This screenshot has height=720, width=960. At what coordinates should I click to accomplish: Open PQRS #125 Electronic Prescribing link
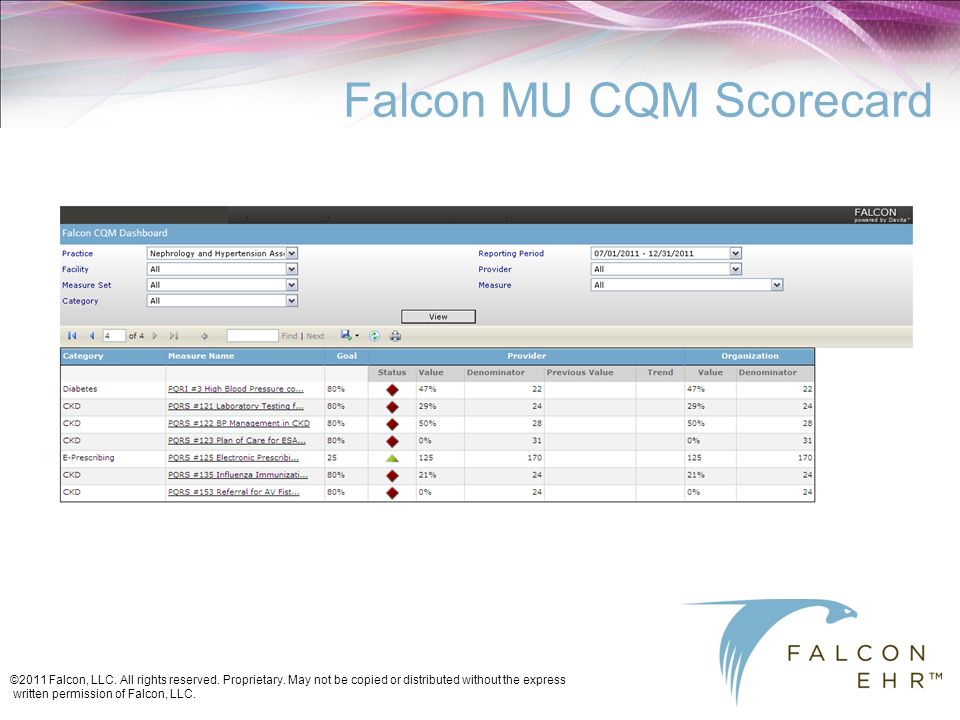[x=233, y=457]
